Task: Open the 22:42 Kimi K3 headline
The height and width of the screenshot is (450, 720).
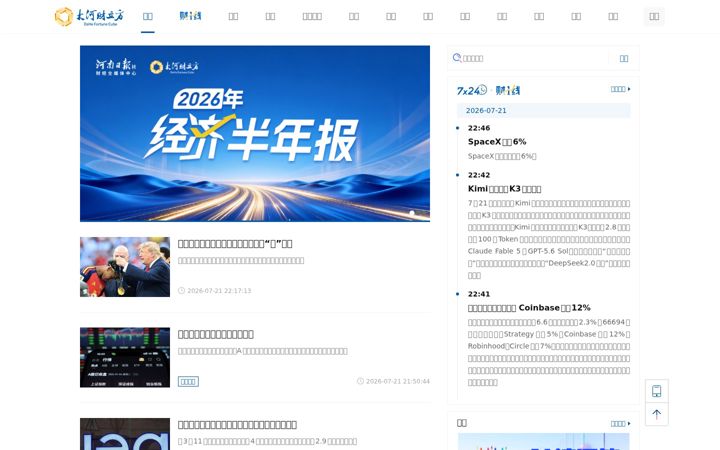Action: pos(504,189)
